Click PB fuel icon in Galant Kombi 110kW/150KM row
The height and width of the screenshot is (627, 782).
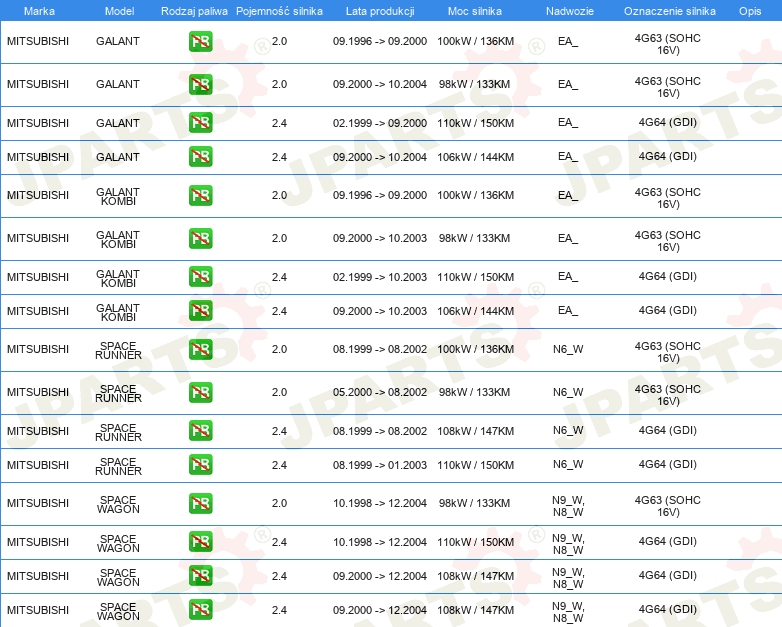tap(200, 276)
